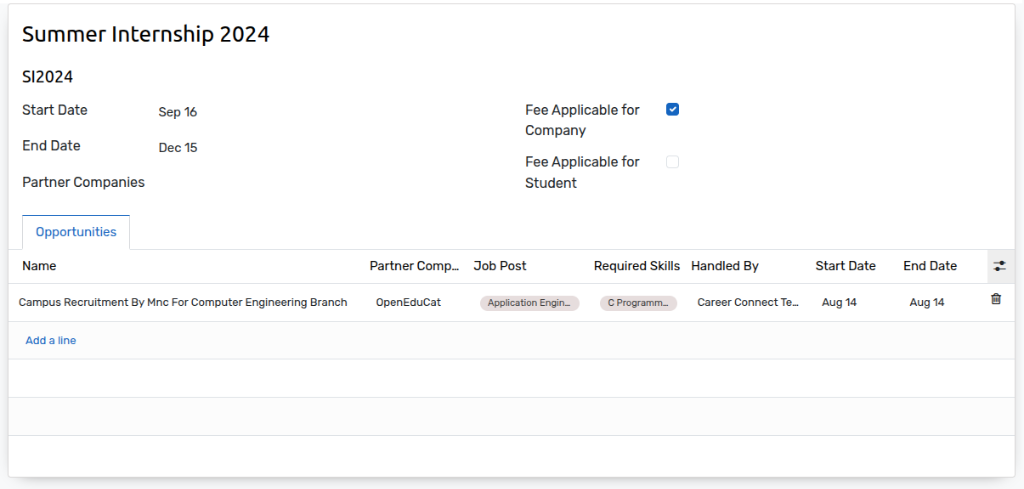Open the optional columns settings icon
This screenshot has width=1024, height=489.
(x=1000, y=266)
